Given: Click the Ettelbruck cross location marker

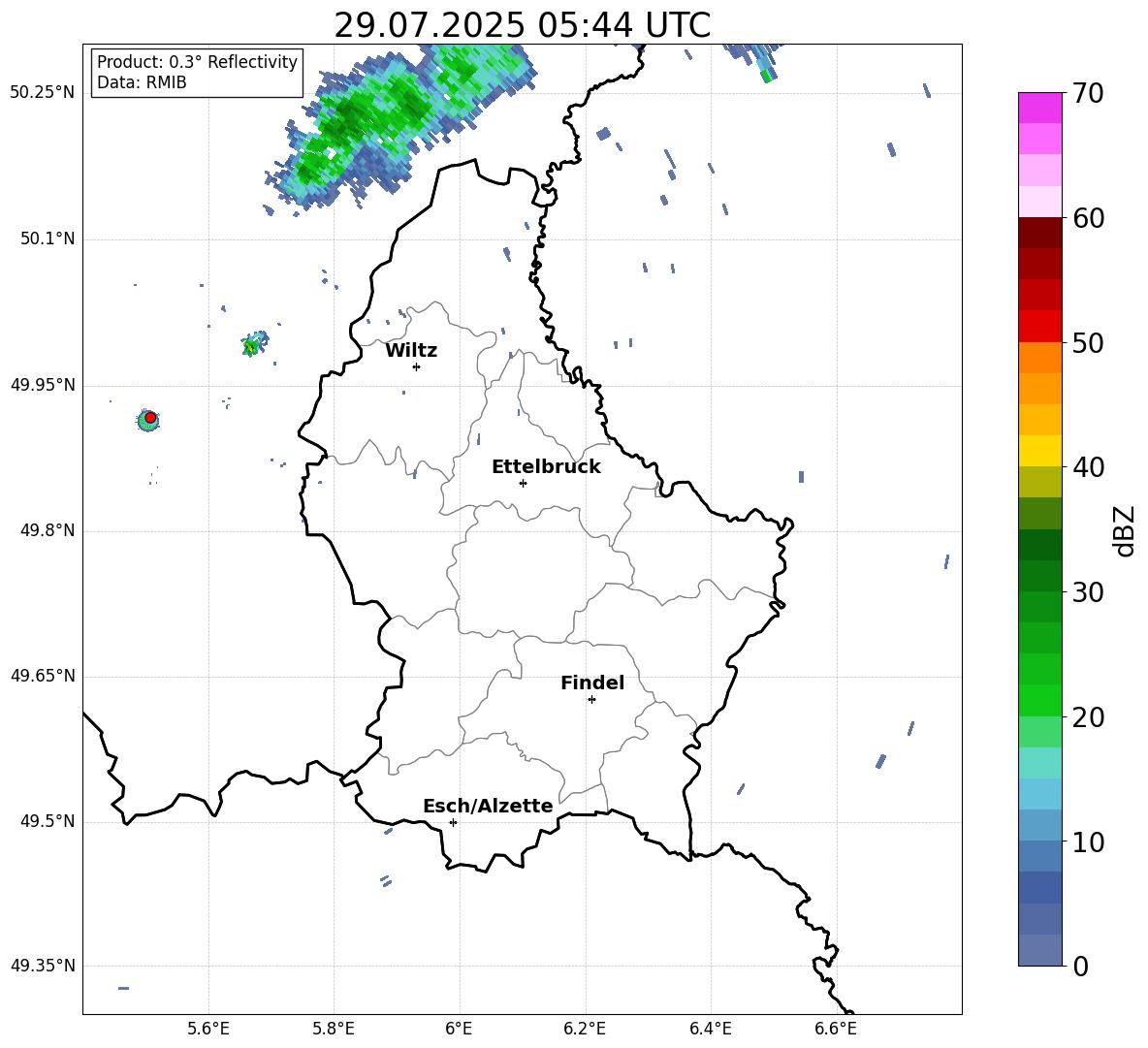Looking at the screenshot, I should pyautogui.click(x=523, y=483).
